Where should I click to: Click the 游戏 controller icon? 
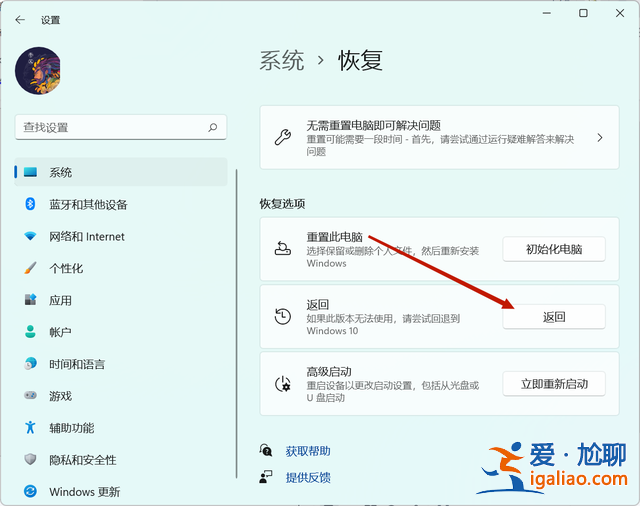(x=30, y=395)
